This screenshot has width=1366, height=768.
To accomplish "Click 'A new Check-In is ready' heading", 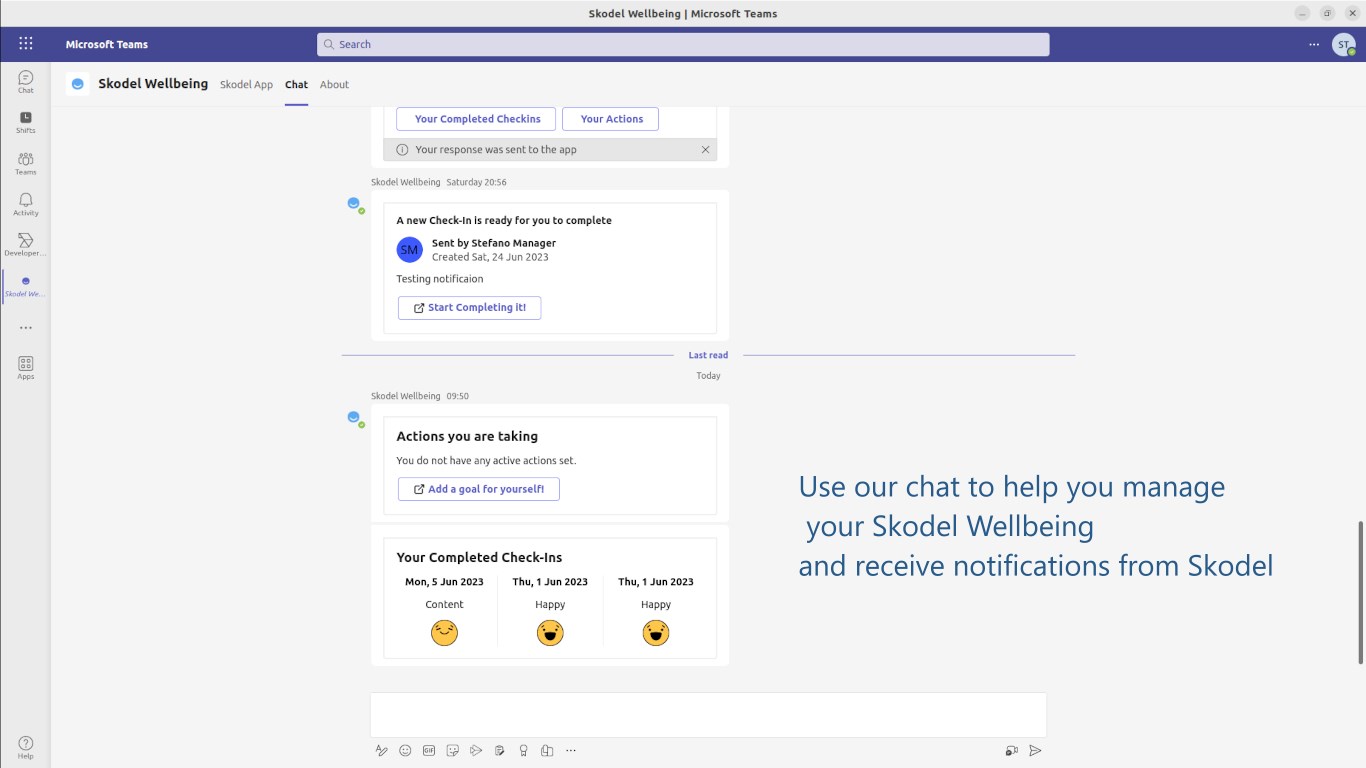I will tap(504, 220).
